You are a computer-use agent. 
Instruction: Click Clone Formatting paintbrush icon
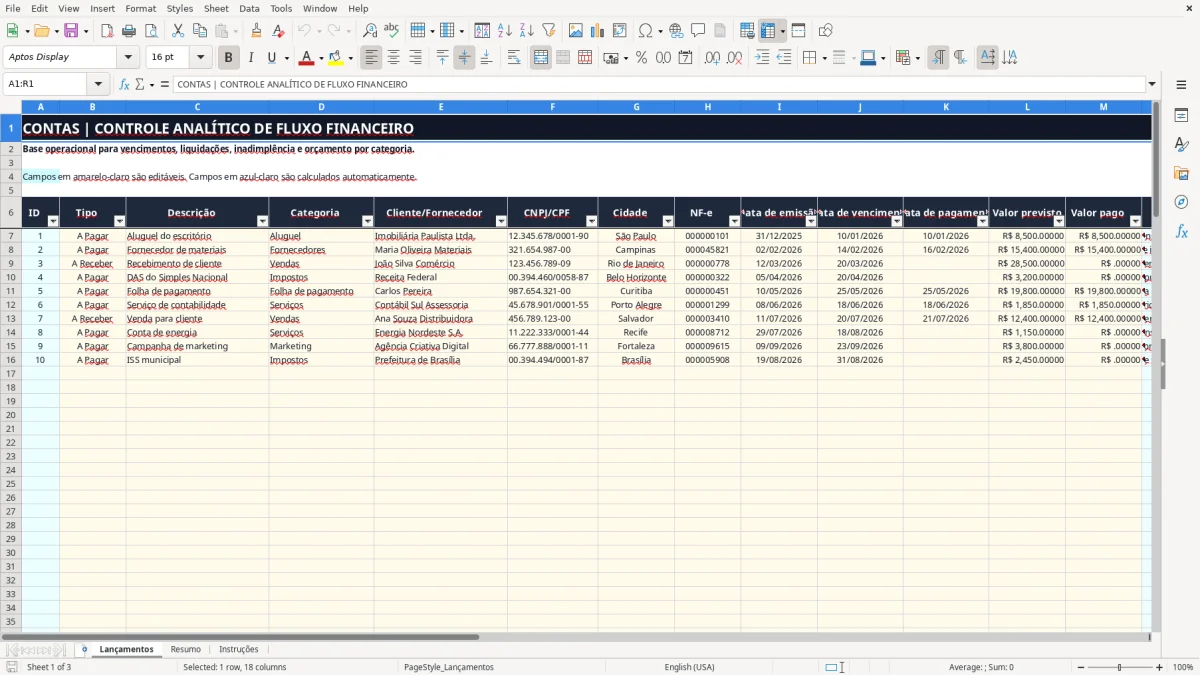257,31
